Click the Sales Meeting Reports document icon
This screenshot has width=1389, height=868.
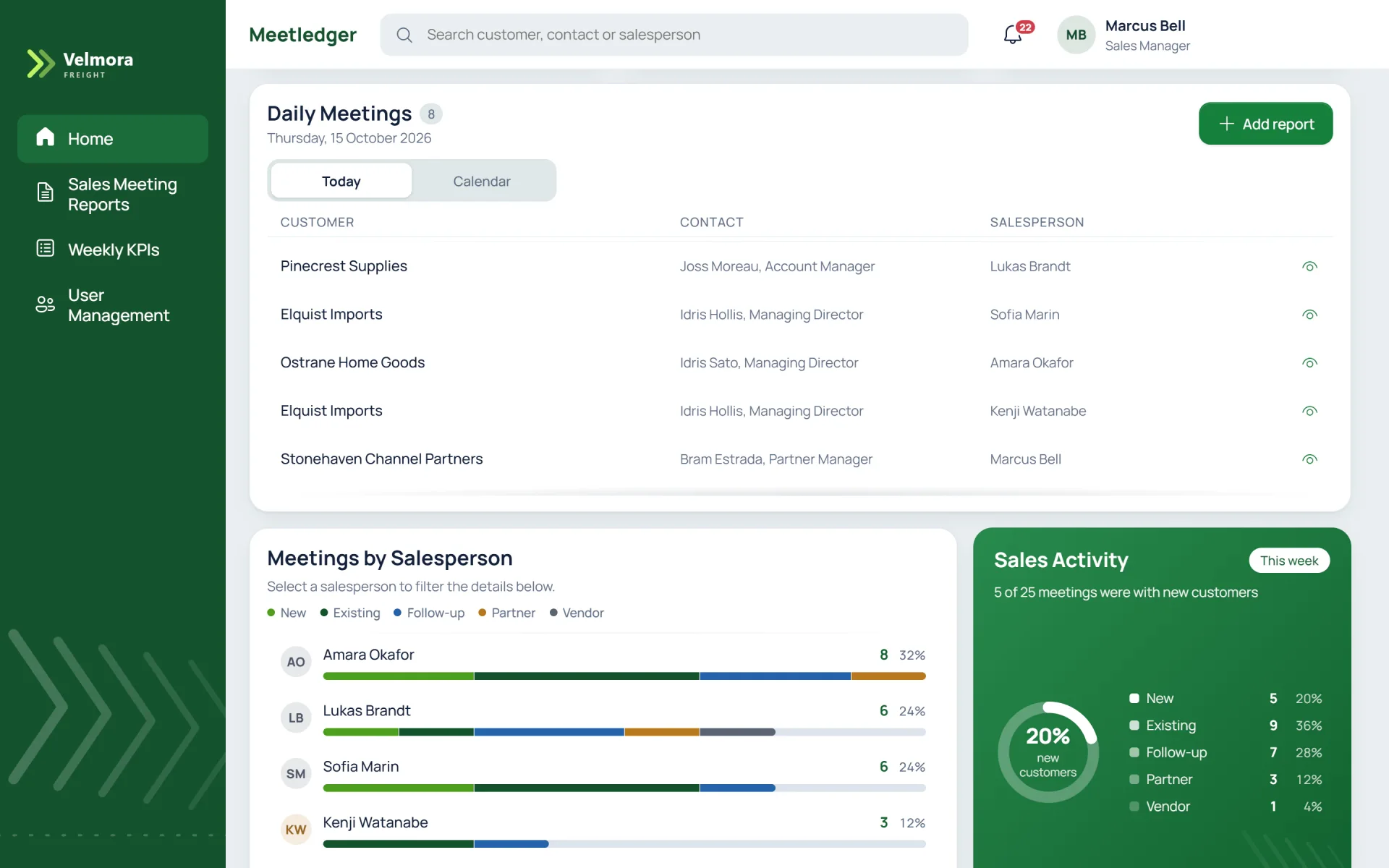click(46, 192)
